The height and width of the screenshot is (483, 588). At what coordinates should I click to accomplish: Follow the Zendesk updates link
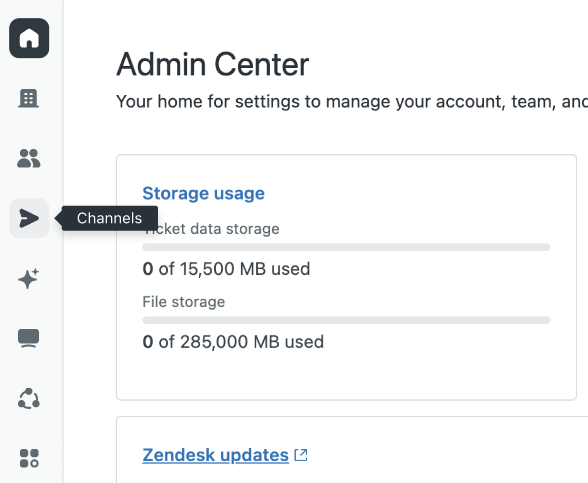tap(216, 455)
